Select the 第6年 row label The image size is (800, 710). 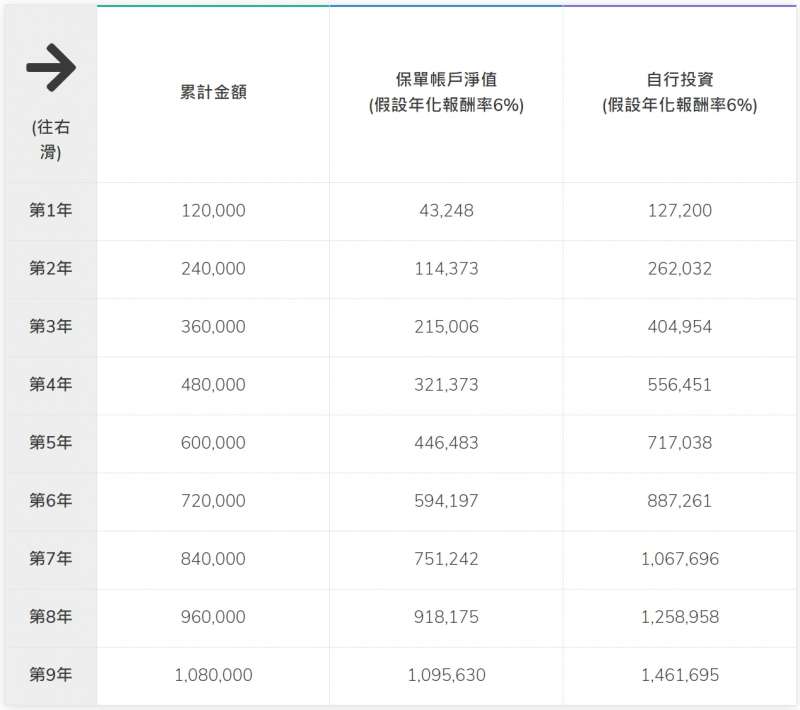point(51,501)
